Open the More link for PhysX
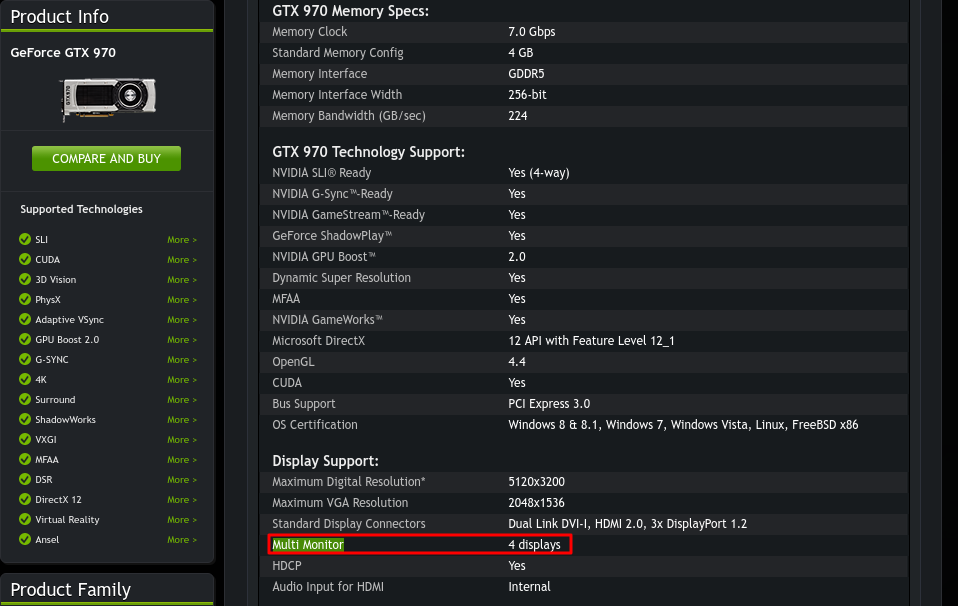958x606 pixels. [x=182, y=300]
